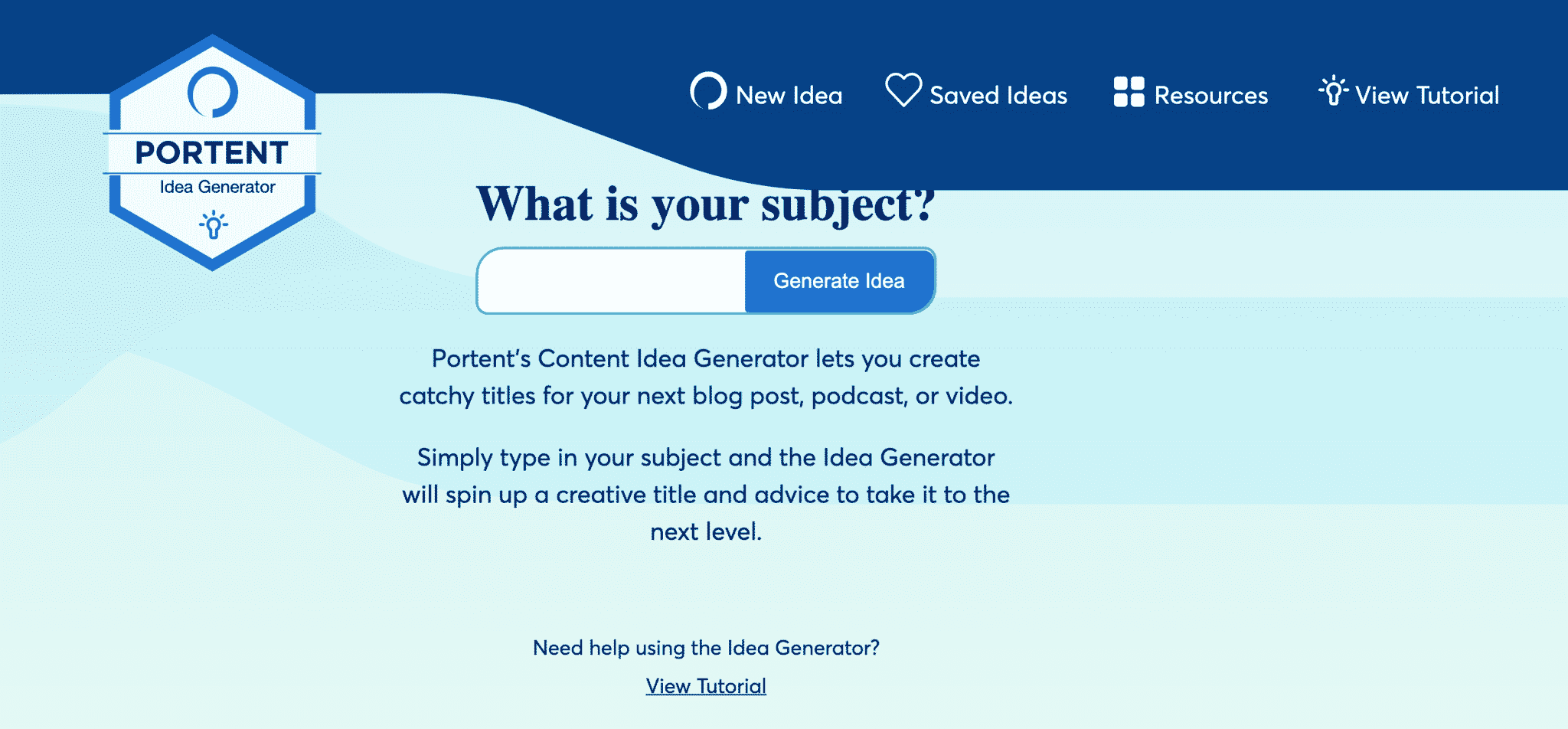Click the lightbulb icon in Portent badge
This screenshot has height=729, width=1568.
pos(214,224)
